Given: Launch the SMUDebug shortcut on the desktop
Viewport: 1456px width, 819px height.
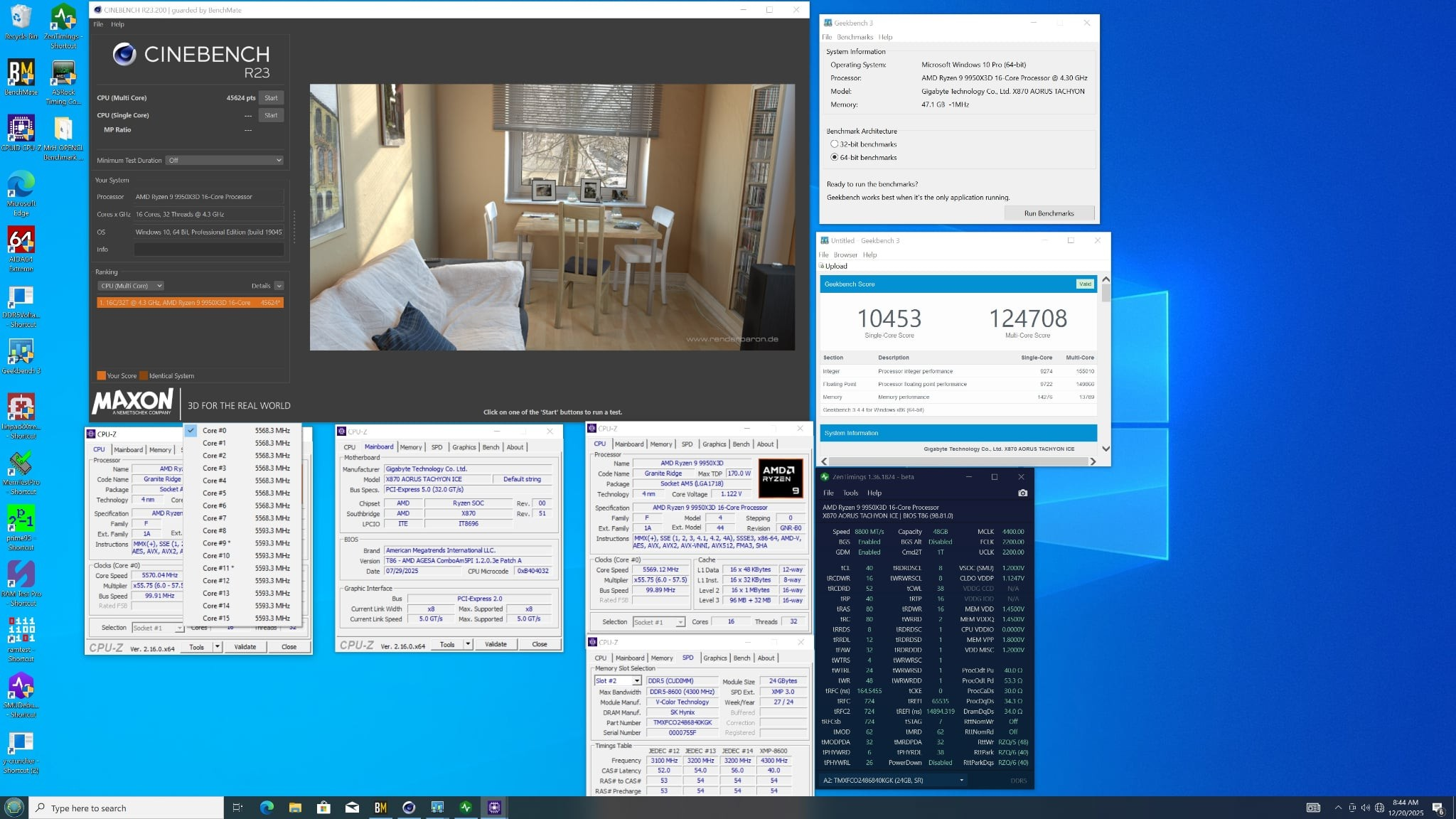Looking at the screenshot, I should point(21,695).
